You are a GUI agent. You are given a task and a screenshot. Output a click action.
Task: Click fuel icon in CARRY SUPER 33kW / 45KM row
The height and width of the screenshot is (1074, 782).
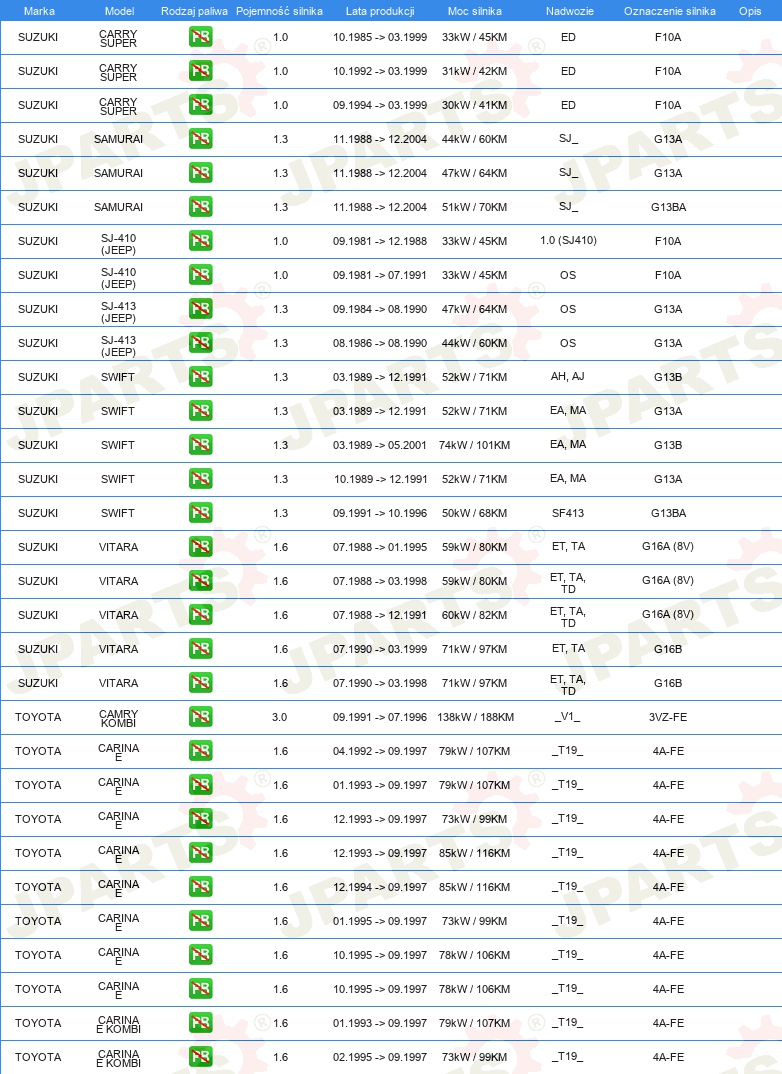click(x=201, y=37)
